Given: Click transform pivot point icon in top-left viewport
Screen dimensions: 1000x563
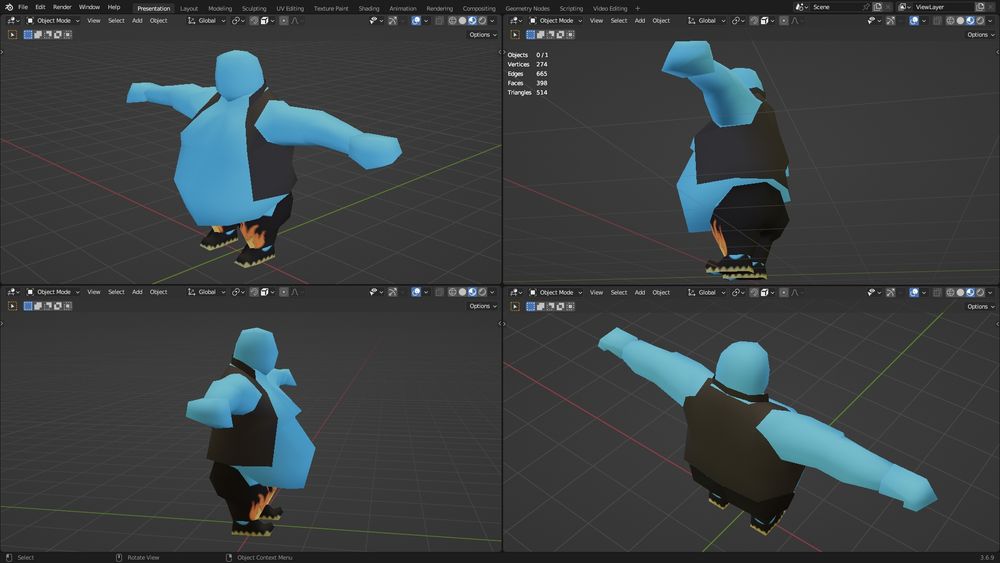Looking at the screenshot, I should coord(238,21).
